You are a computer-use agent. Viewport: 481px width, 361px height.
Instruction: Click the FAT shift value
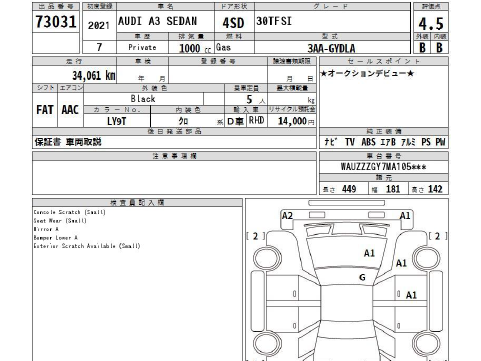[x=45, y=109]
